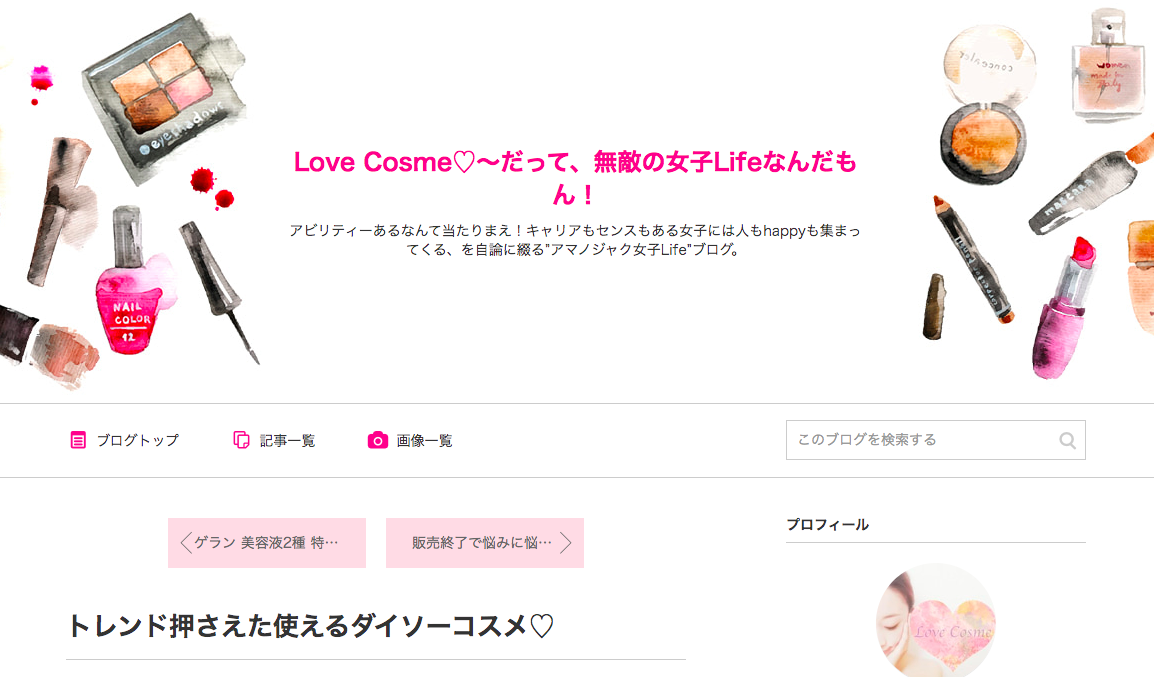The image size is (1154, 677).
Task: Click article title トレンド押さえた使えるダイソーコスメ
Action: pos(310,626)
